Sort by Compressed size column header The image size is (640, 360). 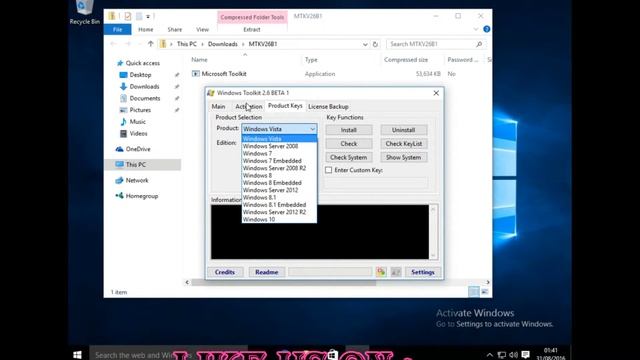click(x=406, y=60)
